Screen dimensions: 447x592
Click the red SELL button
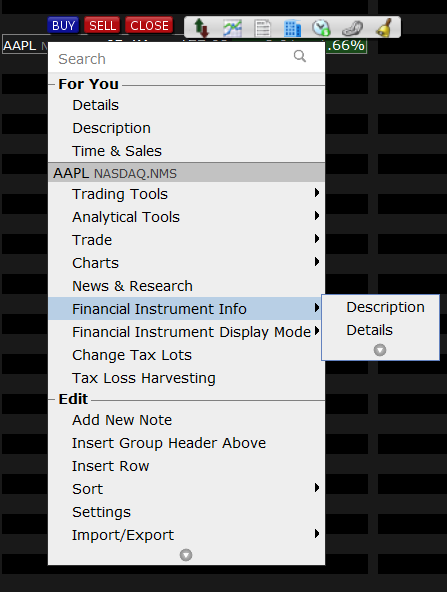pos(102,25)
